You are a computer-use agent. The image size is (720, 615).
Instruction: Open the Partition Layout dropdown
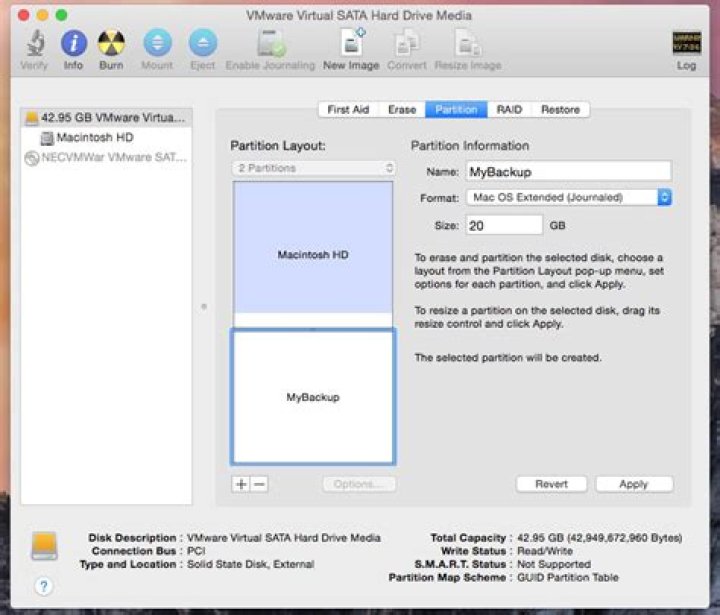pos(314,168)
